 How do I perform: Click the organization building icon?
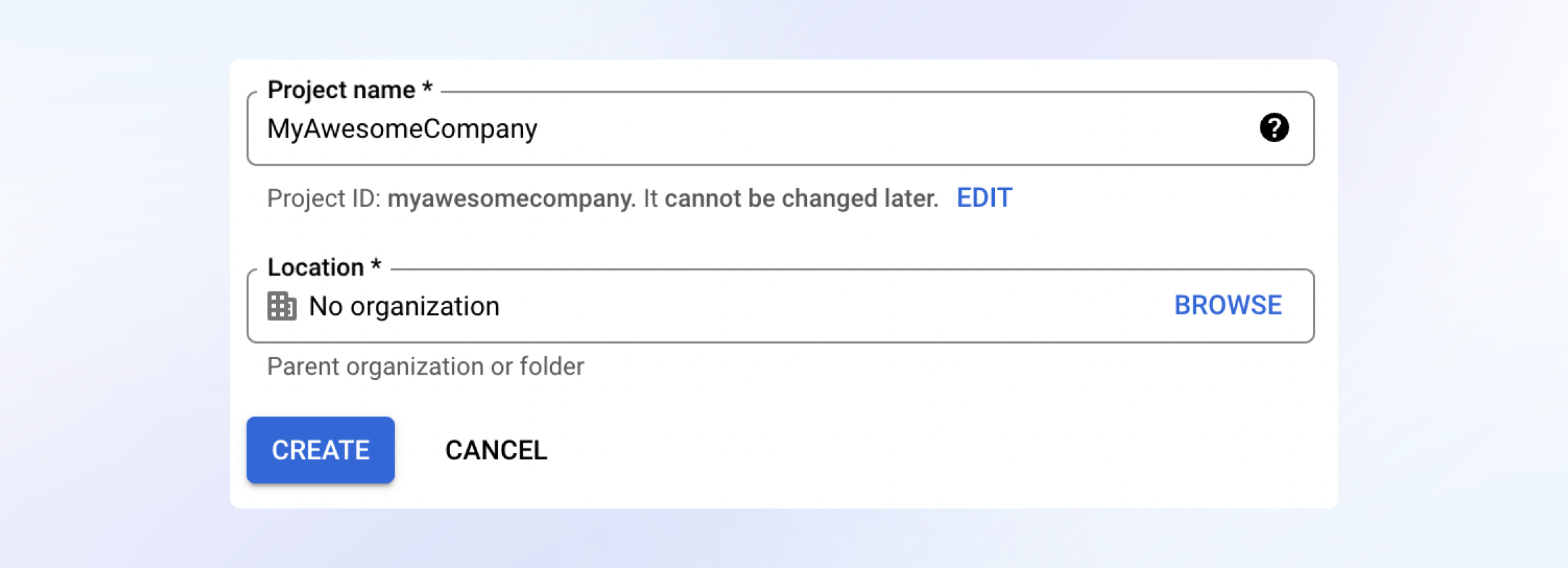point(282,306)
